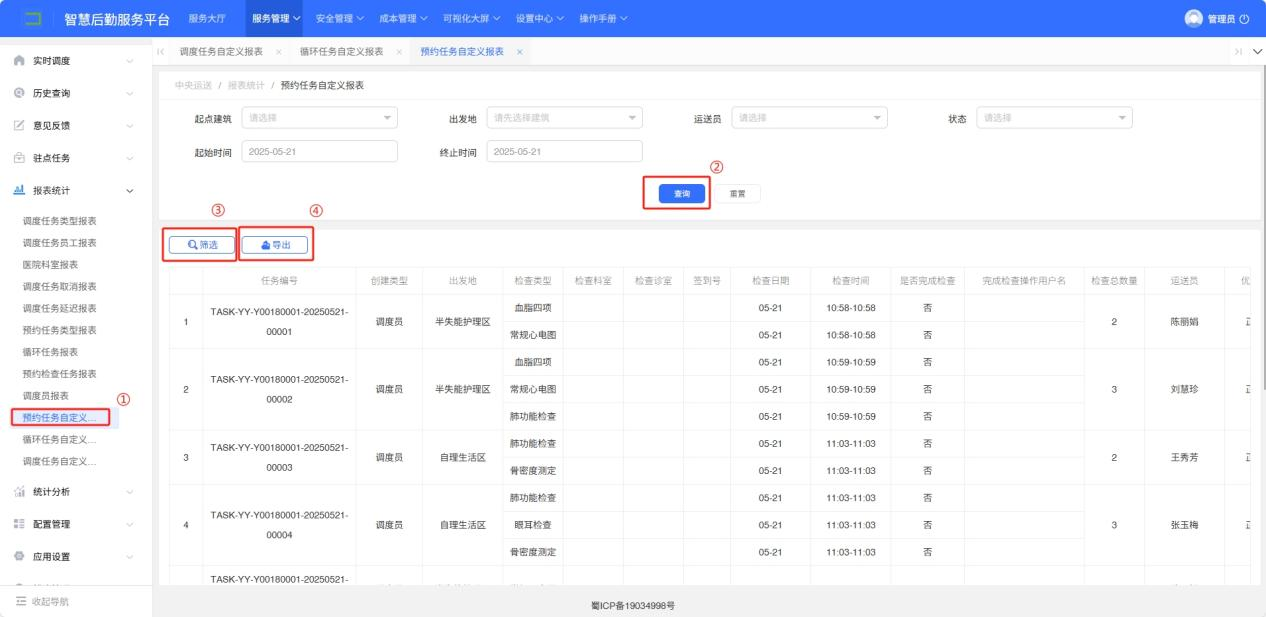Open 预约任务类型报表 in sidebar
The height and width of the screenshot is (617, 1266).
click(60, 330)
